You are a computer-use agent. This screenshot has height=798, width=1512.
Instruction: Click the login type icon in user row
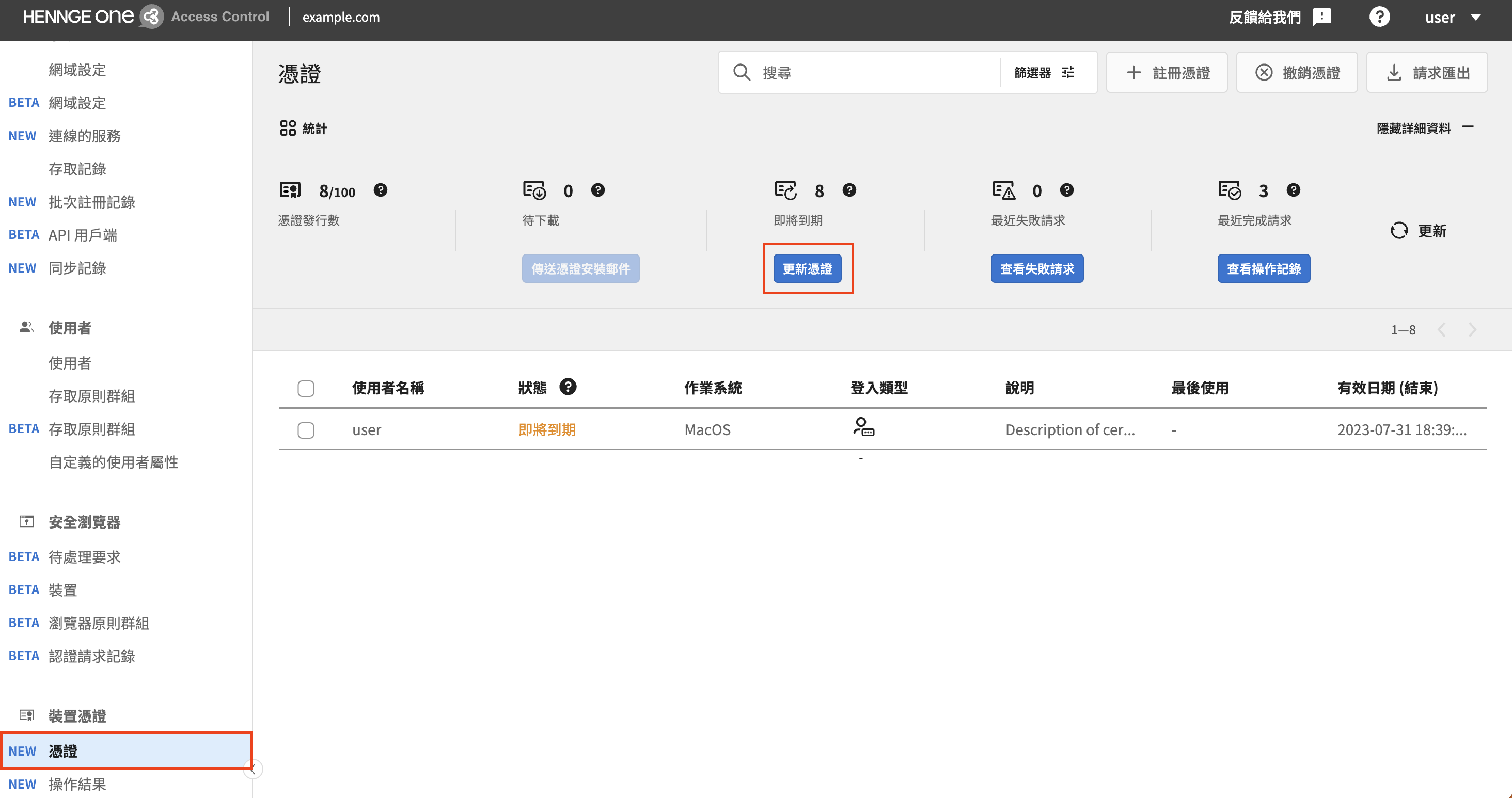(863, 426)
